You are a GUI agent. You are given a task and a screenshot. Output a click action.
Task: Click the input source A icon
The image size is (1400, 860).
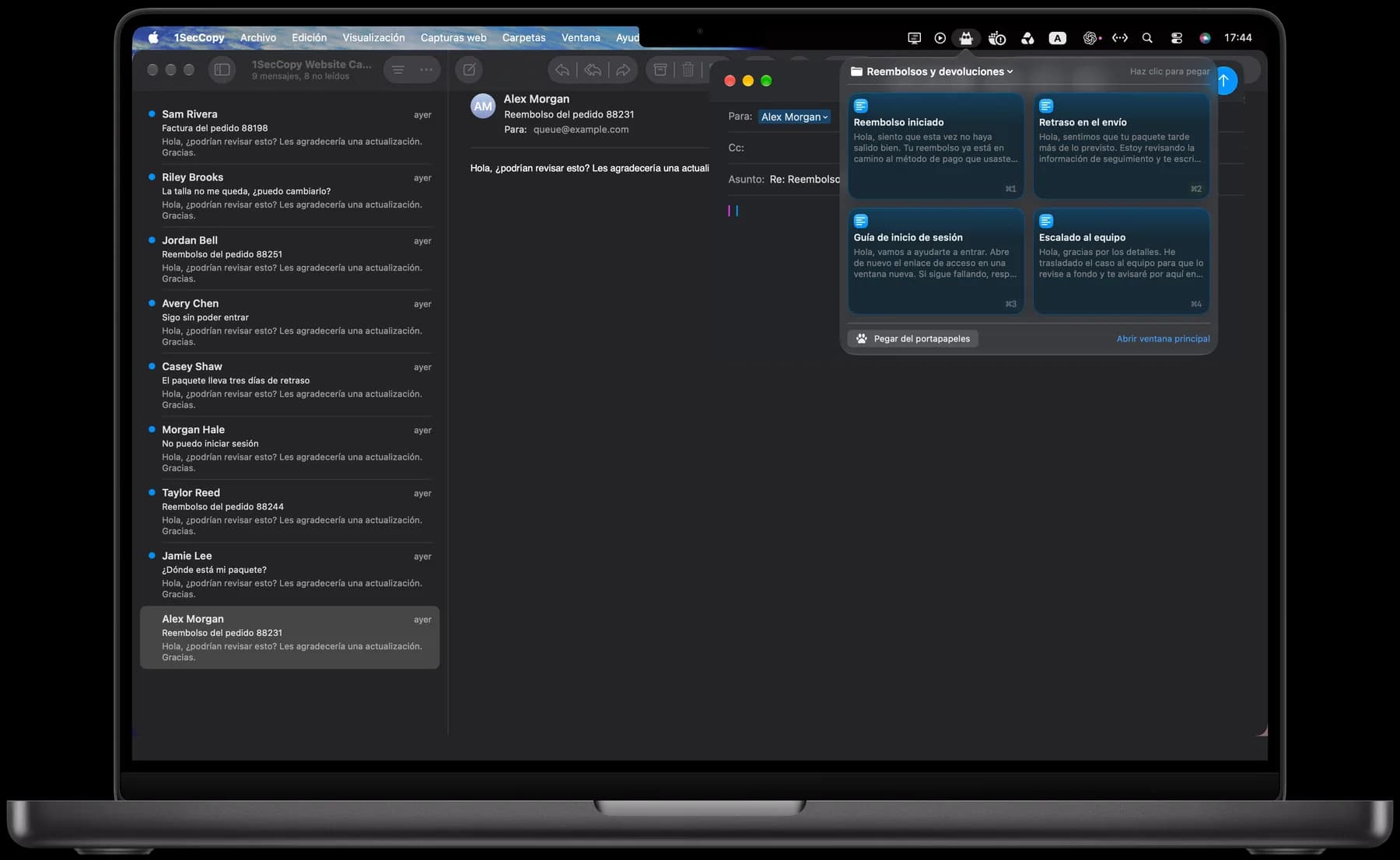pos(1057,37)
